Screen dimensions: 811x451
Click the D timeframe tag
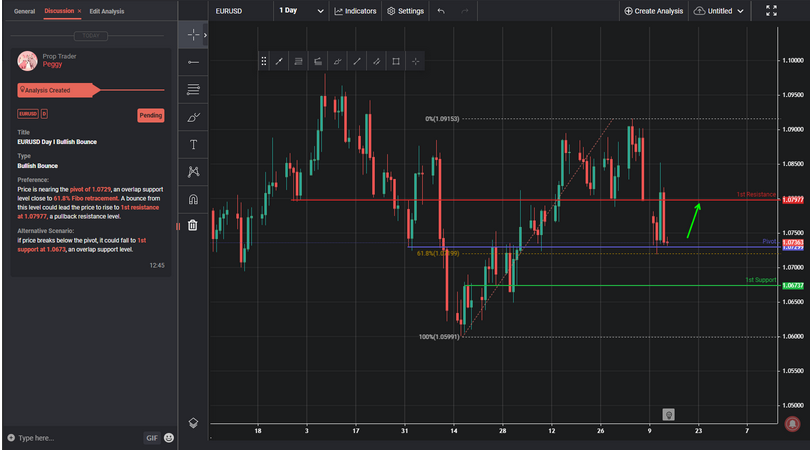coord(44,114)
